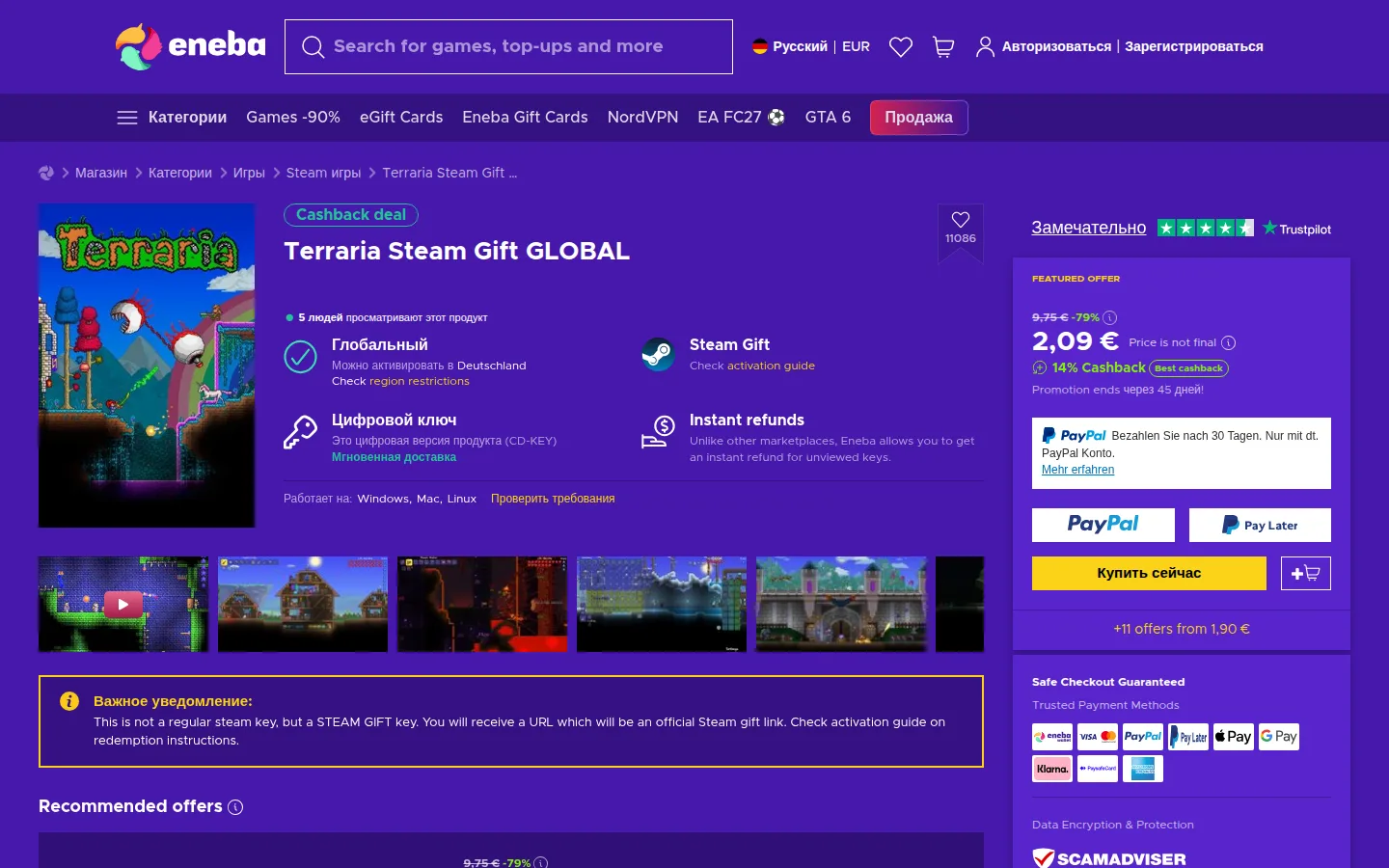Click Mehr erfahren PayPal link
The width and height of the screenshot is (1389, 868).
(x=1077, y=470)
